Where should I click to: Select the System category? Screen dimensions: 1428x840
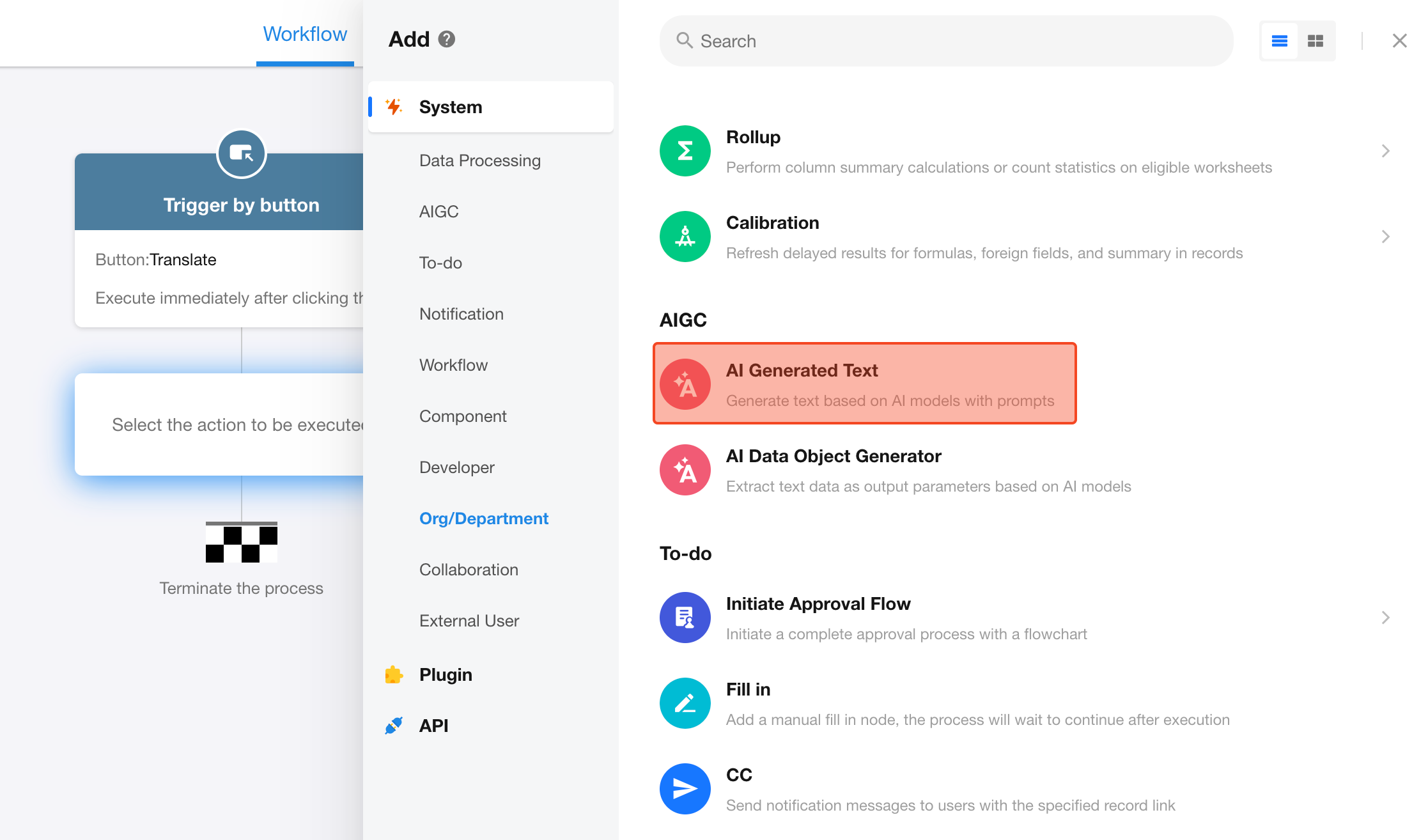click(x=490, y=107)
